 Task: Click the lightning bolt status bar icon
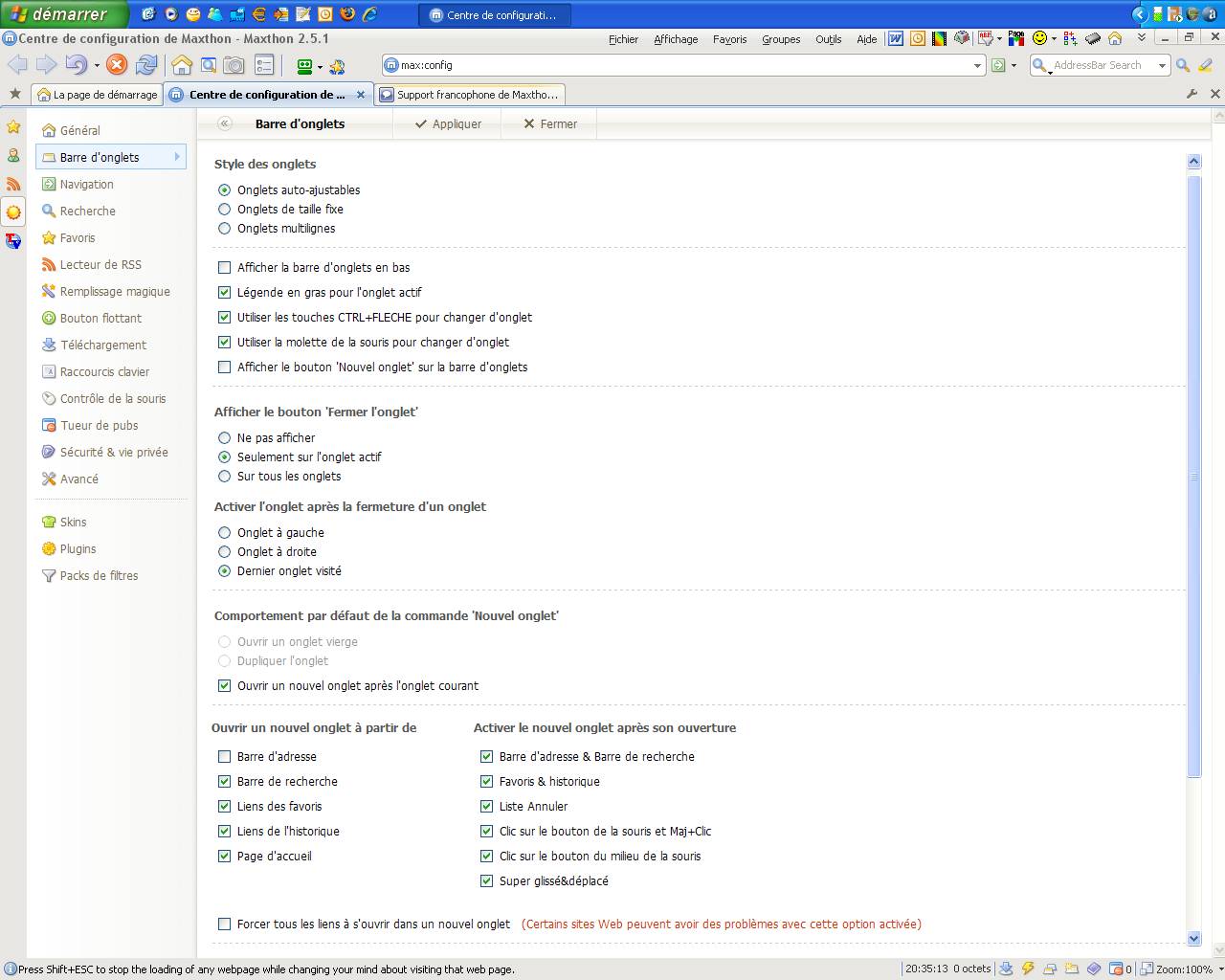point(1028,969)
